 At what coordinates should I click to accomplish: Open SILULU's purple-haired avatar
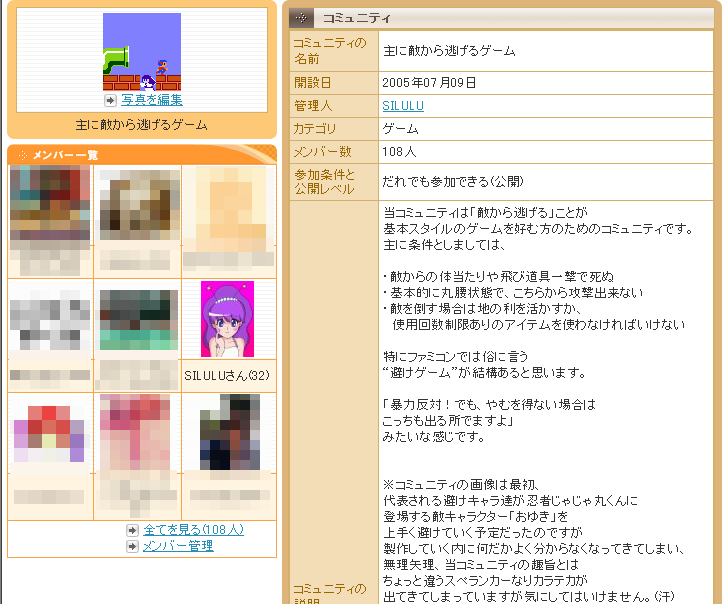click(227, 319)
